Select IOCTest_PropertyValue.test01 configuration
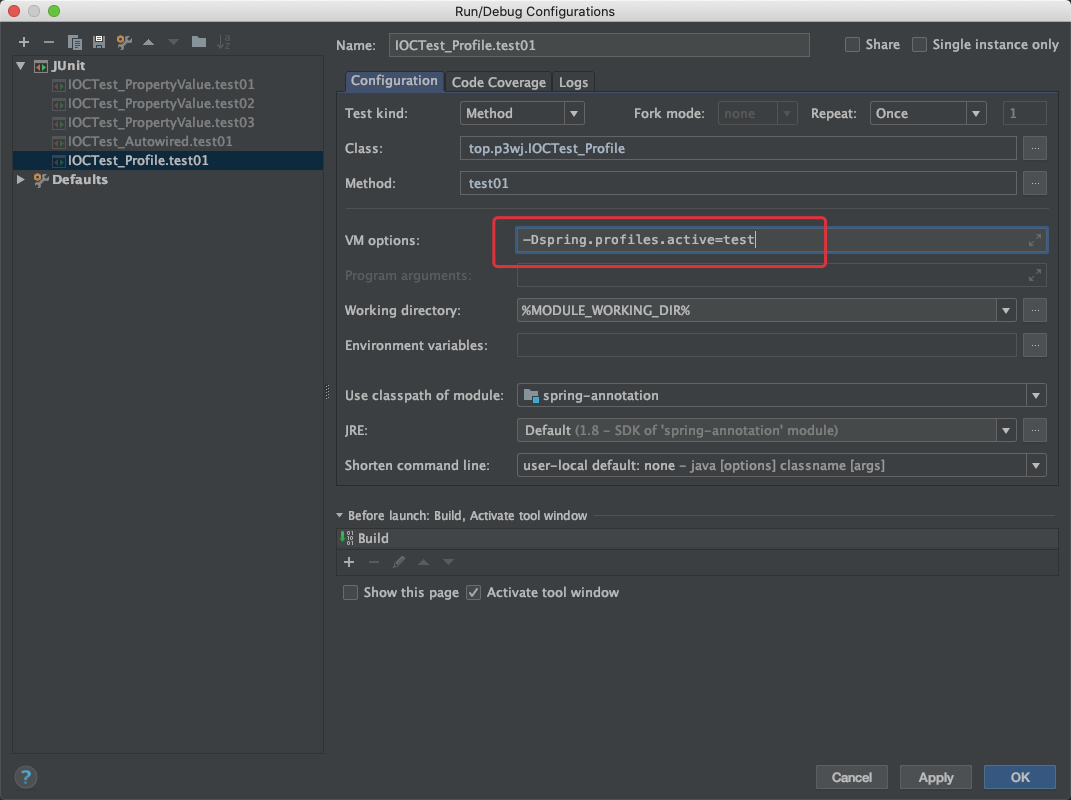1071x800 pixels. pyautogui.click(x=168, y=84)
